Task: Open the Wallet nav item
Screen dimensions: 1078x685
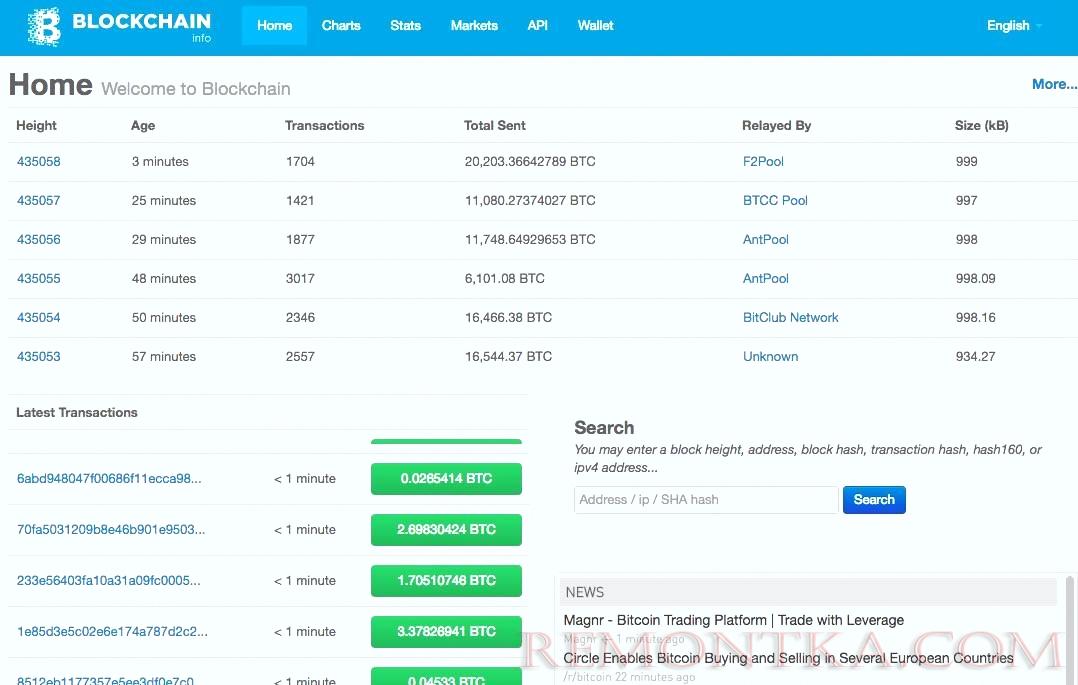Action: pyautogui.click(x=595, y=25)
